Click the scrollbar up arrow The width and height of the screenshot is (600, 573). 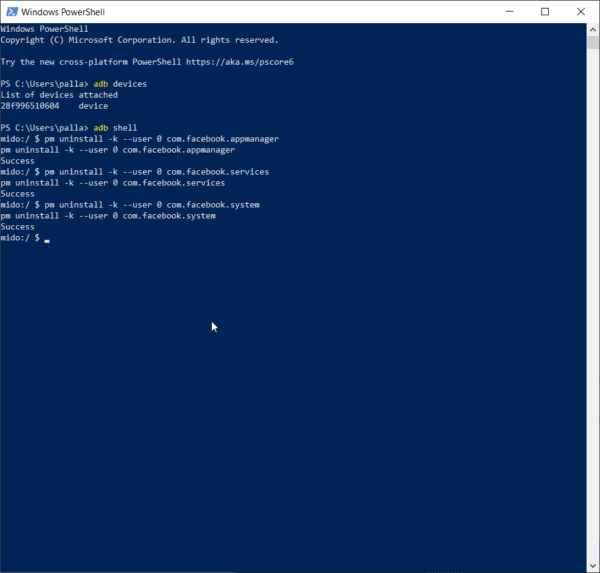point(593,29)
